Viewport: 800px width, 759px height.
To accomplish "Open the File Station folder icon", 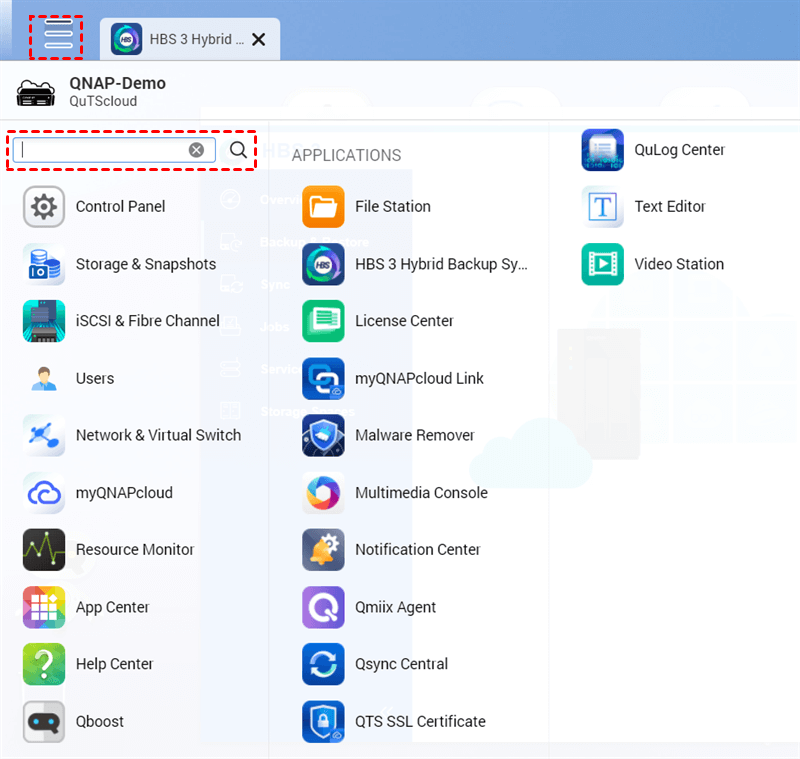I will 323,207.
